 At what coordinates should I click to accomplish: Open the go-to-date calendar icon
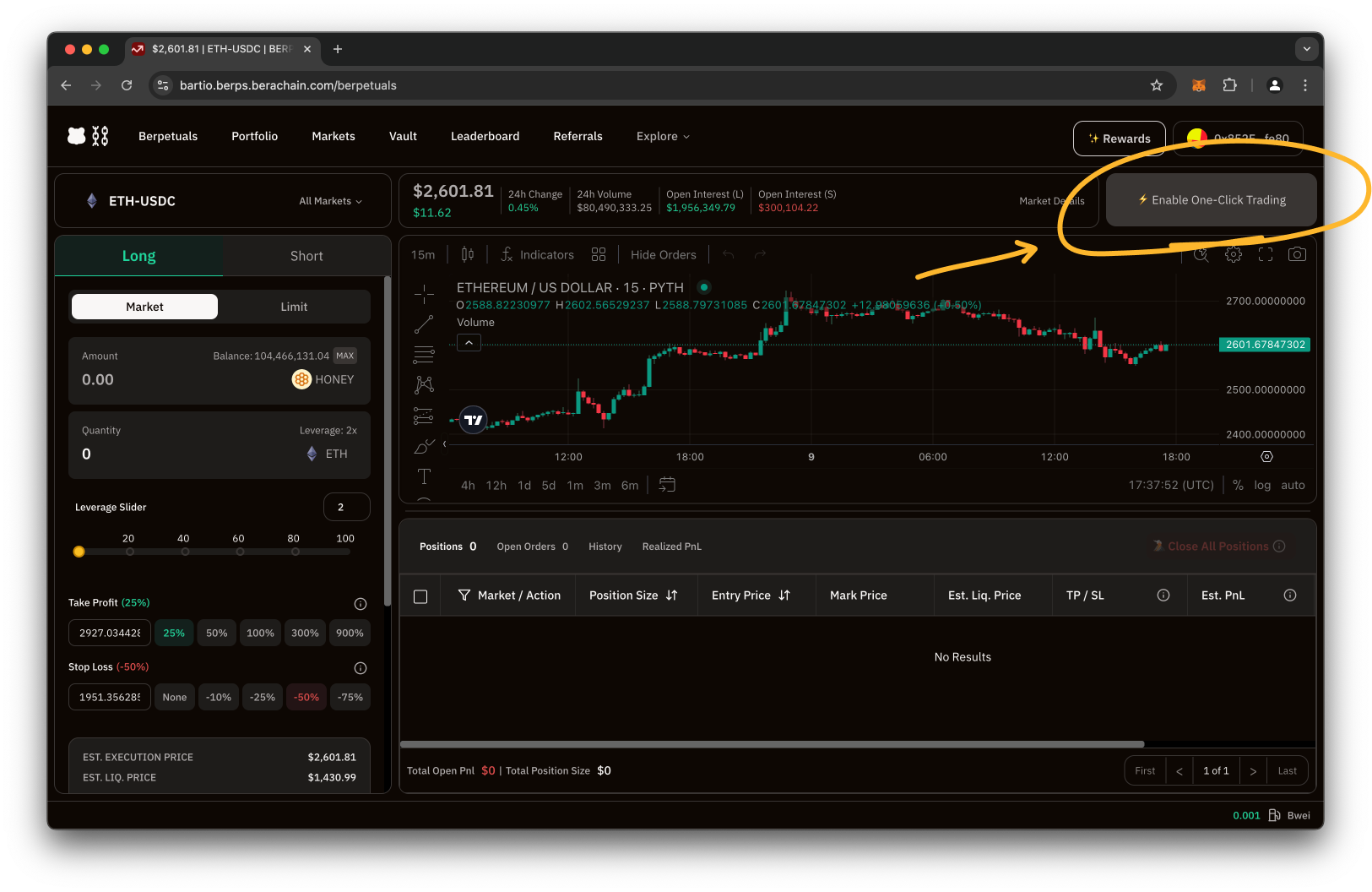667,485
